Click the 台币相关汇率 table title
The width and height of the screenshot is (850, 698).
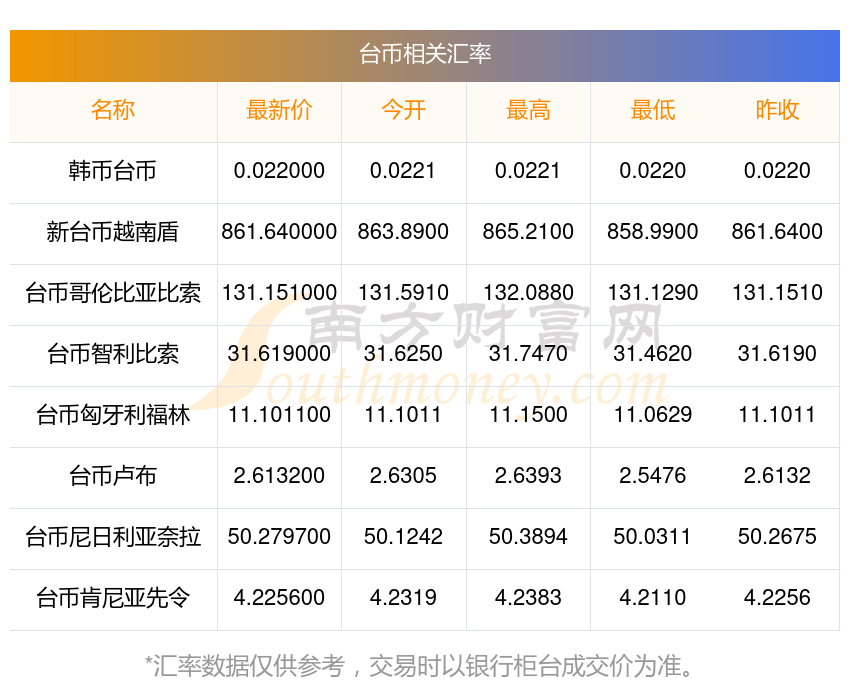[425, 54]
